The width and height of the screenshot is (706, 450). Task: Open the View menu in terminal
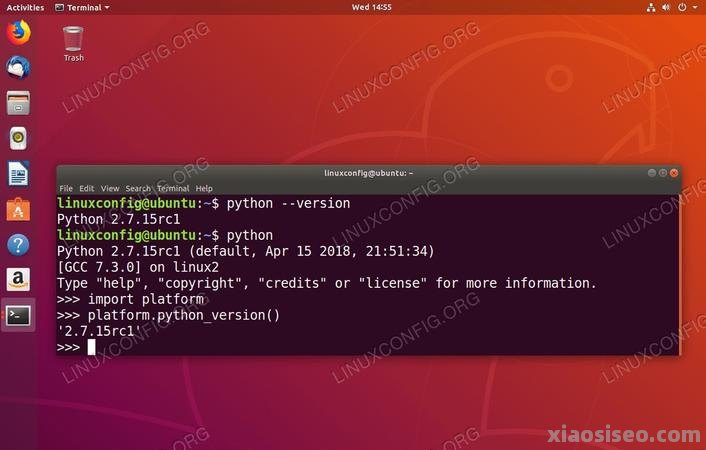[x=110, y=188]
